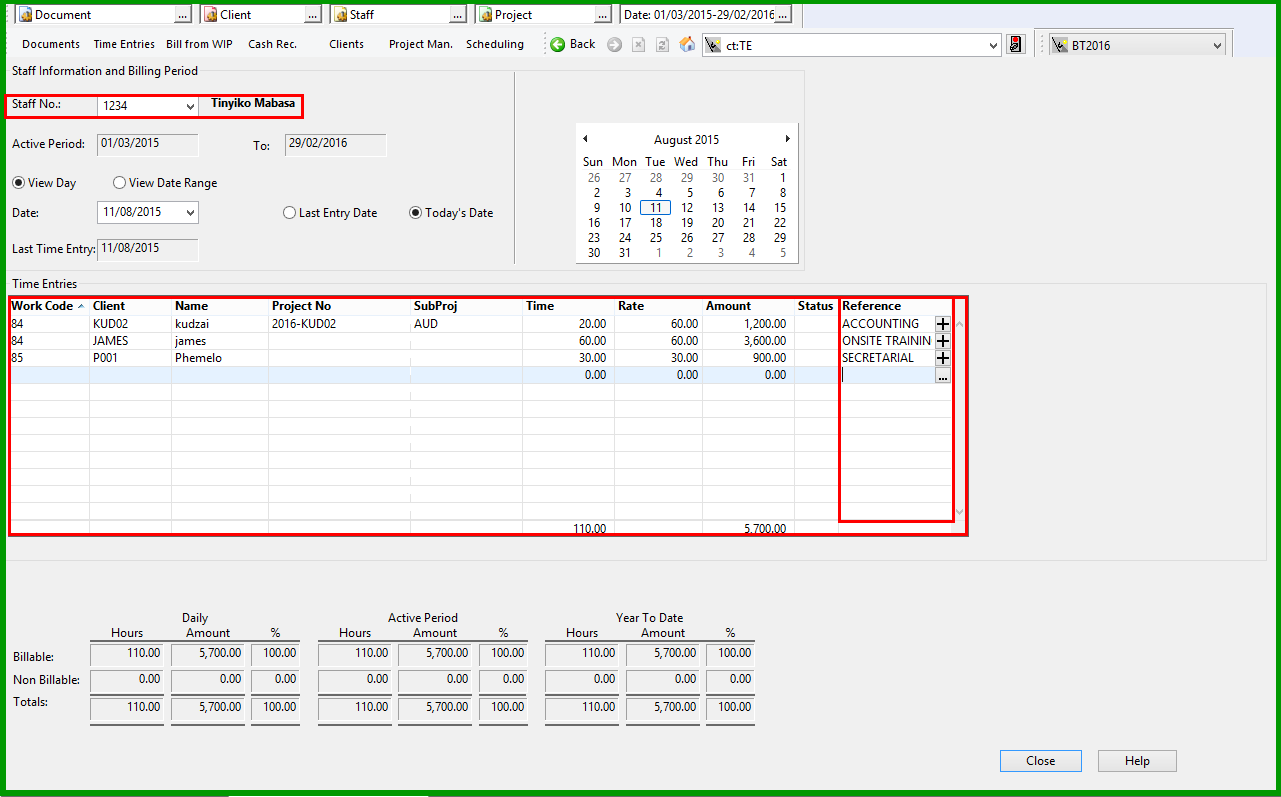Select the Last Entry Date radio option
The image size is (1281, 797).
click(x=290, y=213)
